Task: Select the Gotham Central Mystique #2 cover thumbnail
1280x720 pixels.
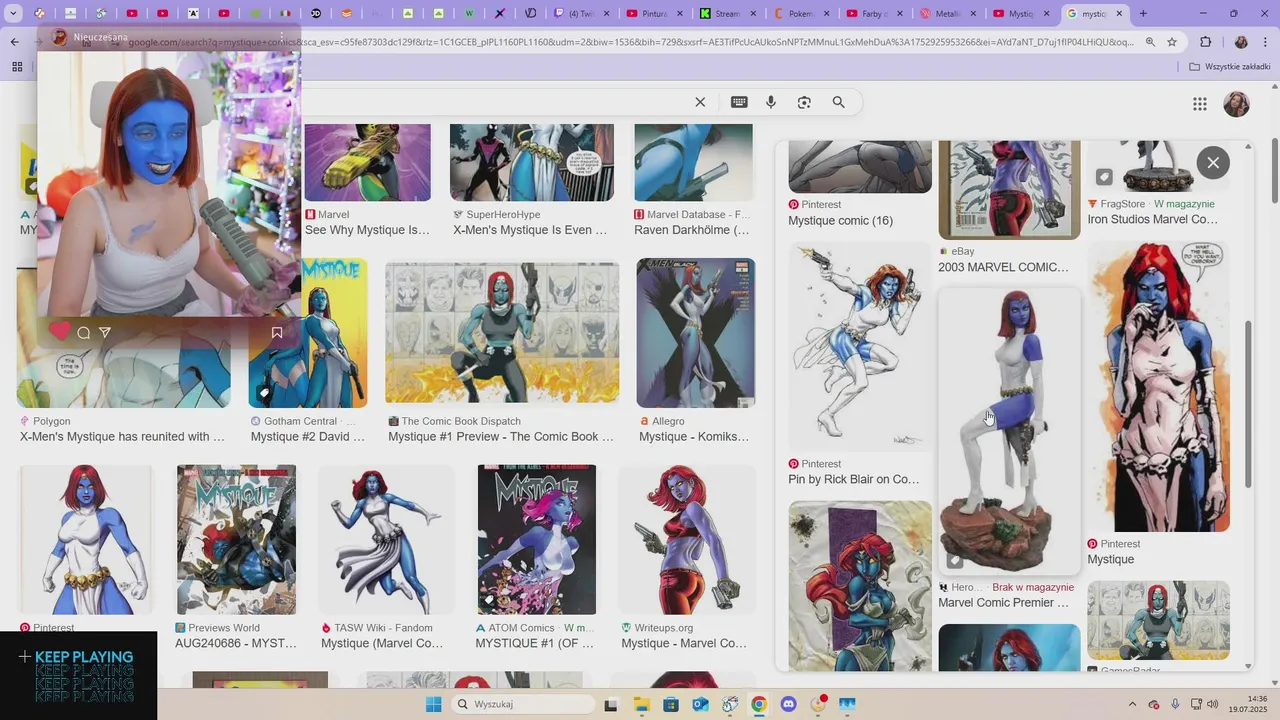Action: click(x=308, y=333)
